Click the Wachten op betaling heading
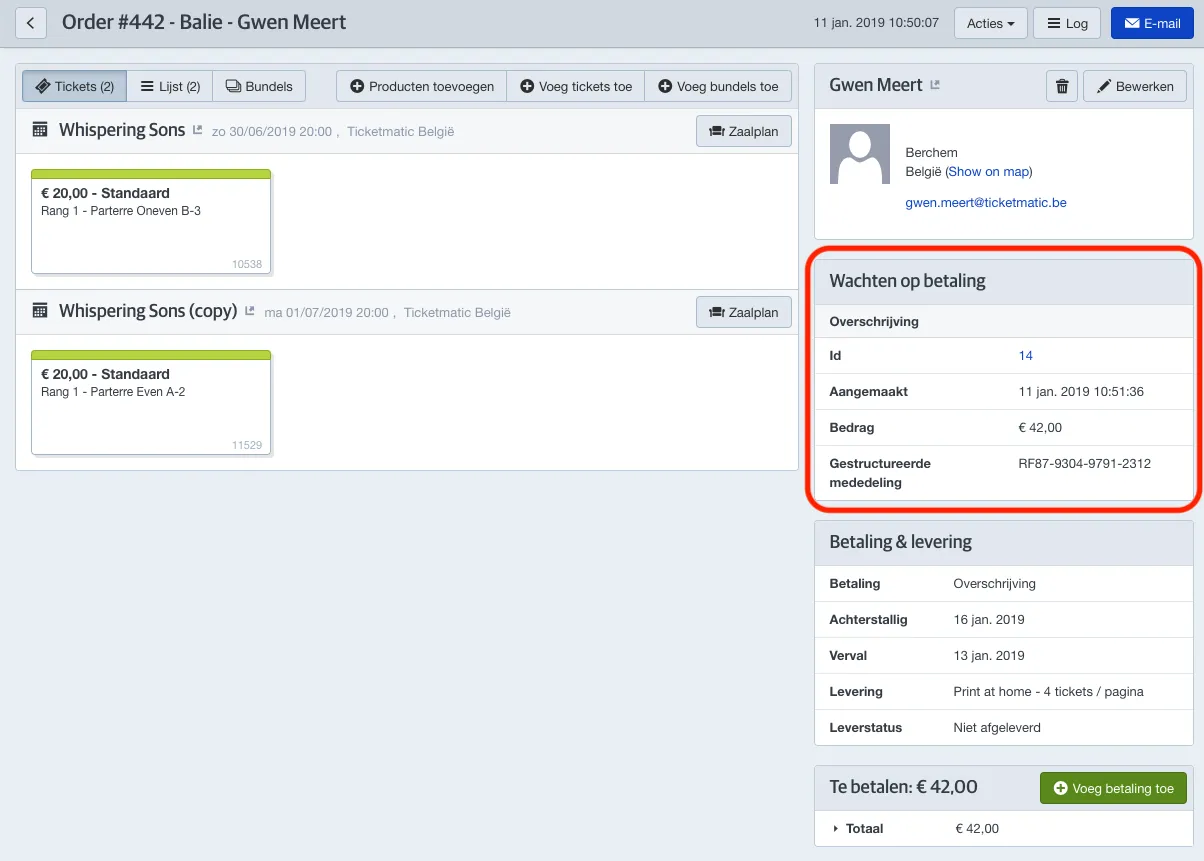 pos(908,281)
